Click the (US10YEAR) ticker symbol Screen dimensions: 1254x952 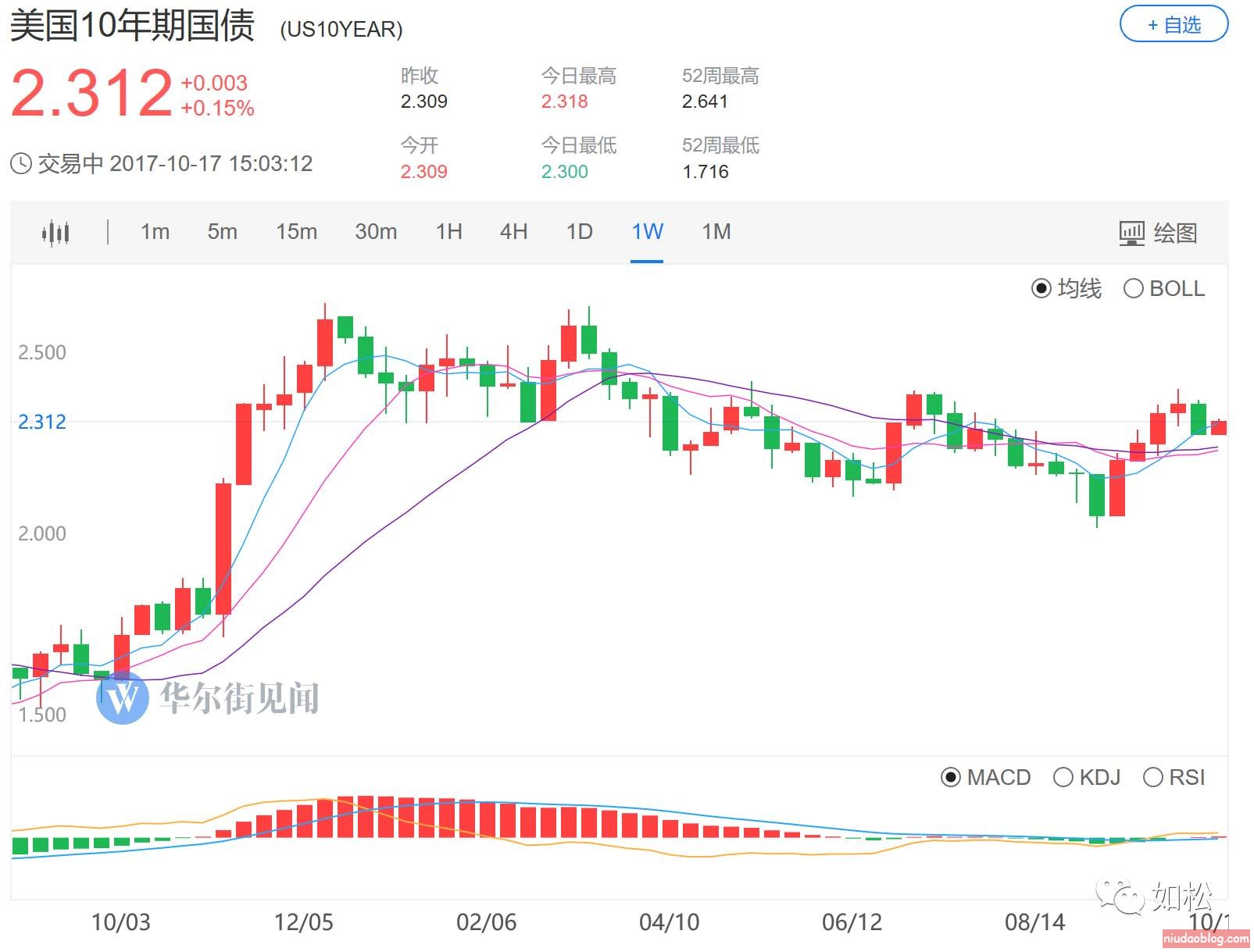(341, 30)
